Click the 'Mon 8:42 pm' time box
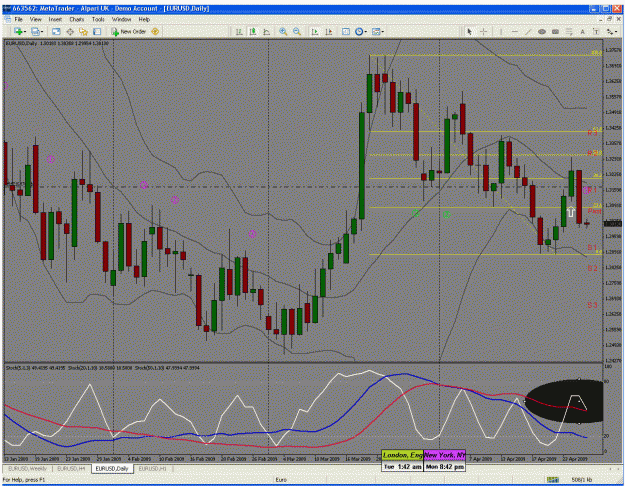This screenshot has height=486, width=625. [x=444, y=466]
